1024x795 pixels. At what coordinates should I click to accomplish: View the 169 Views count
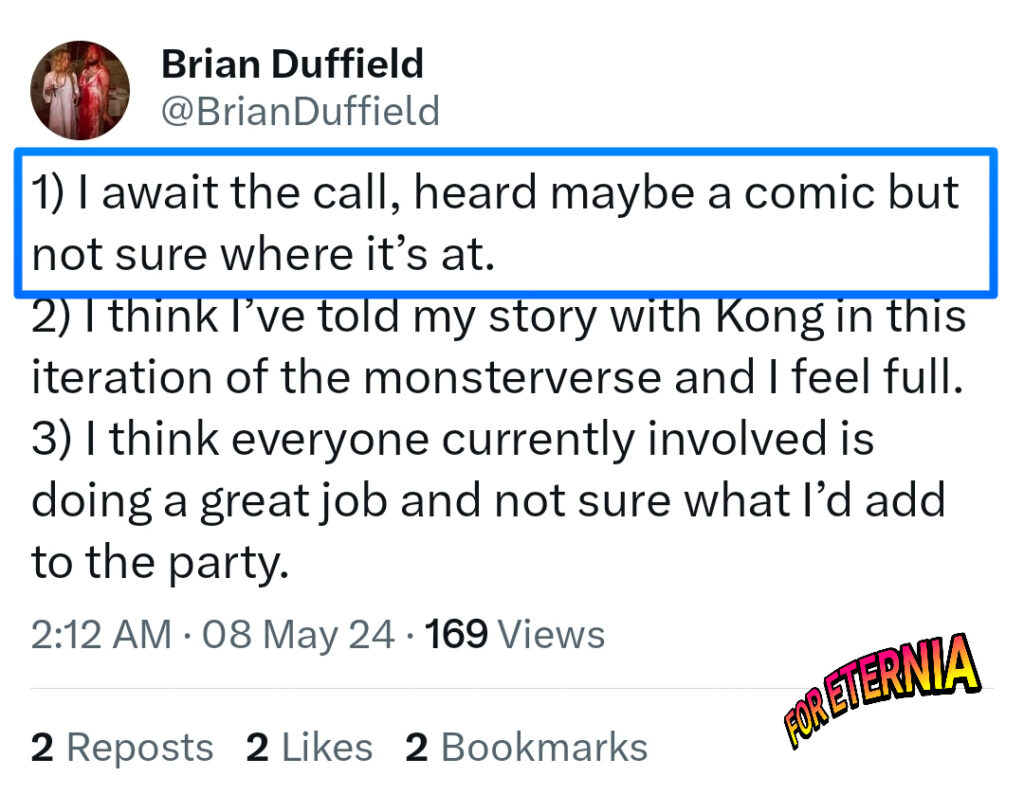coord(516,635)
